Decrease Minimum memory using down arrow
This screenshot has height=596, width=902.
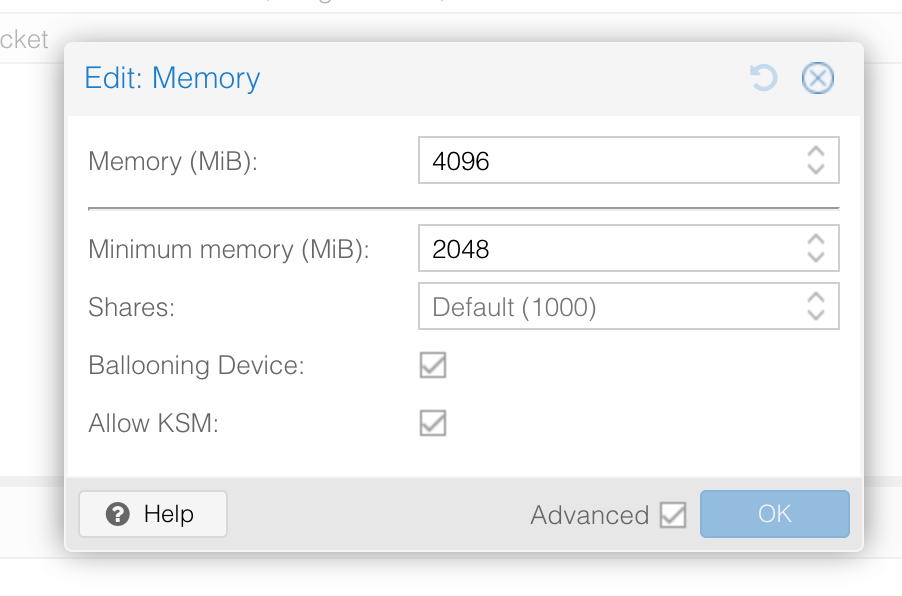pyautogui.click(x=816, y=258)
